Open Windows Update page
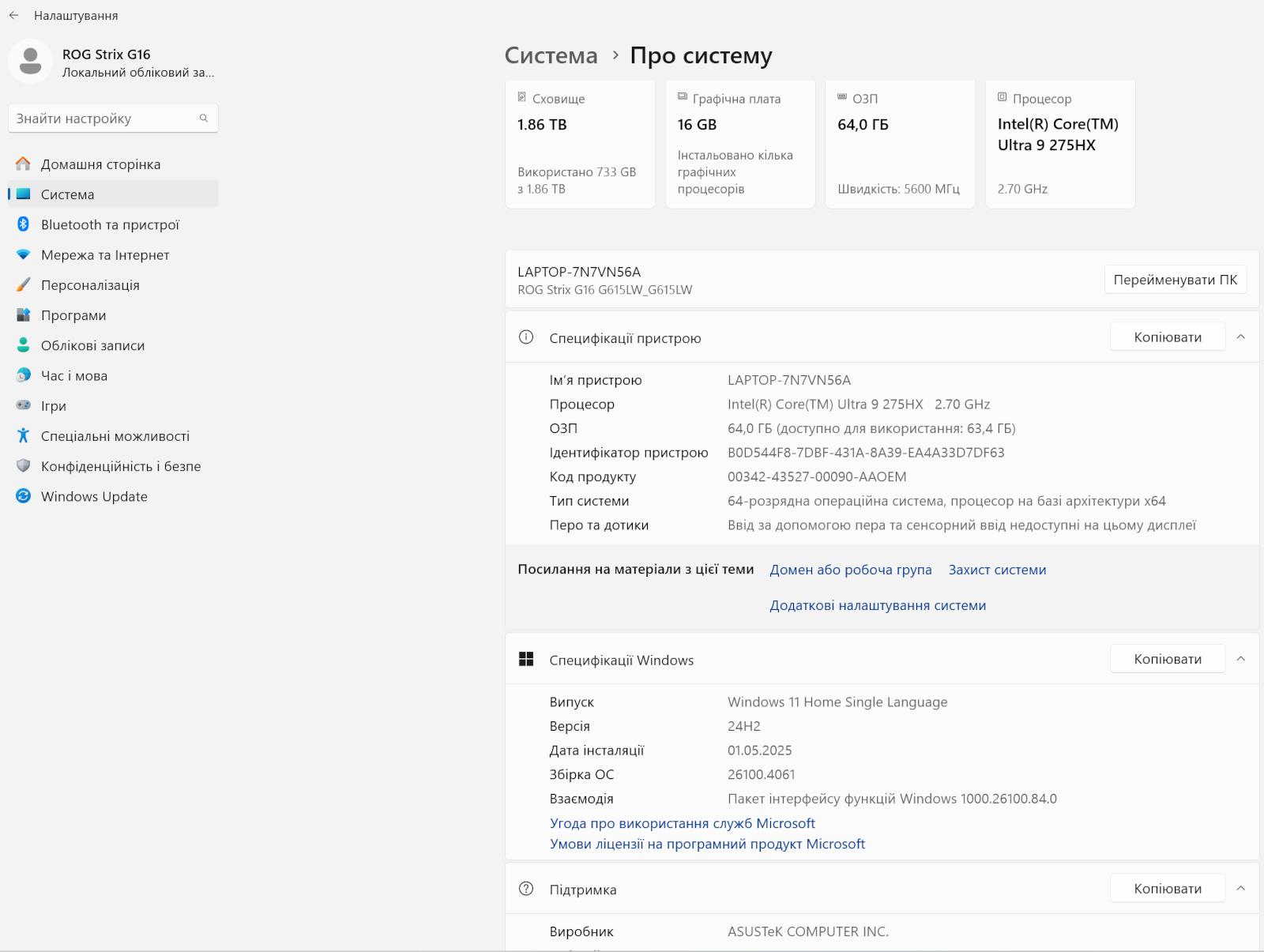 pos(114,496)
